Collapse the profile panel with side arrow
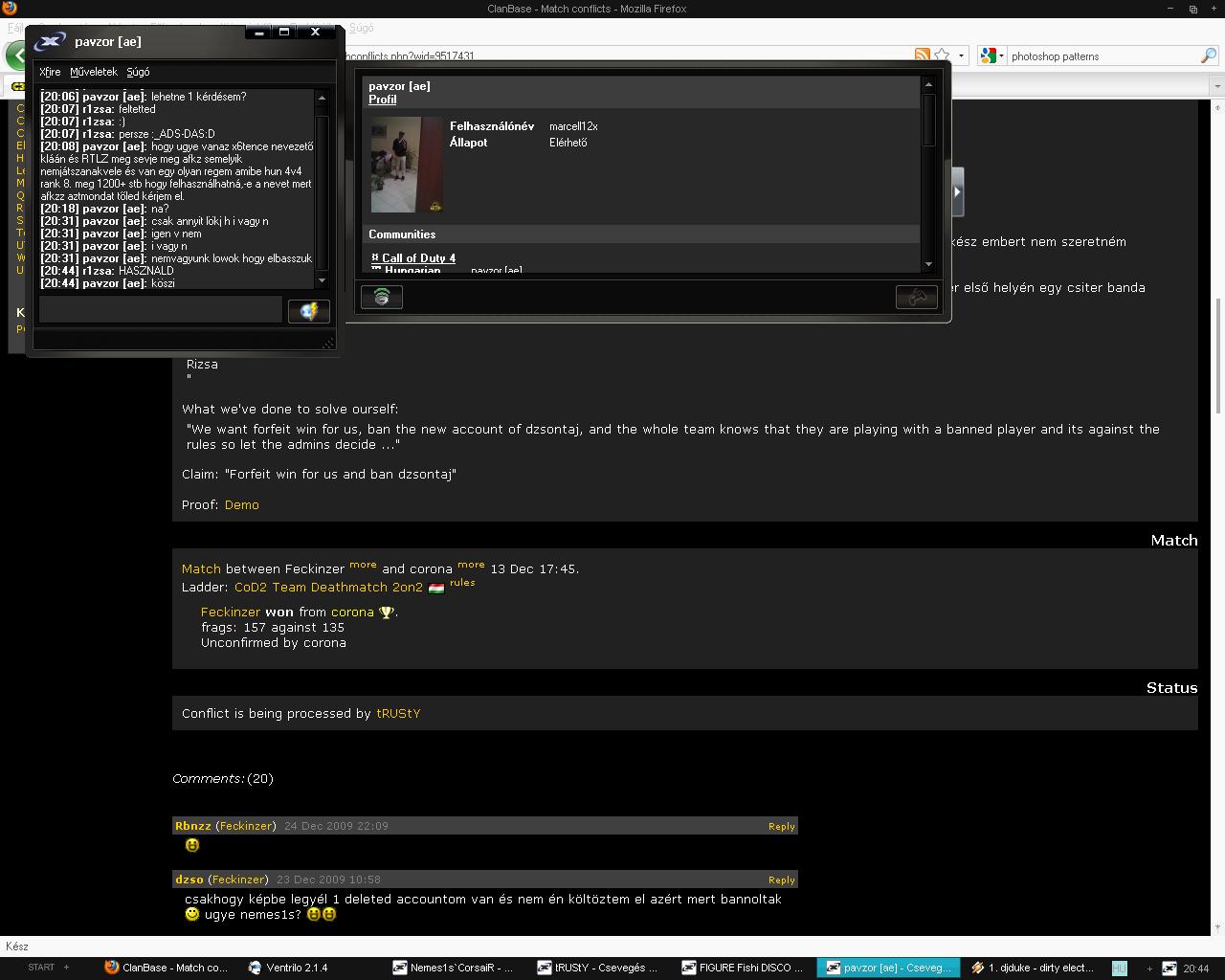The width and height of the screenshot is (1225, 980). click(956, 191)
